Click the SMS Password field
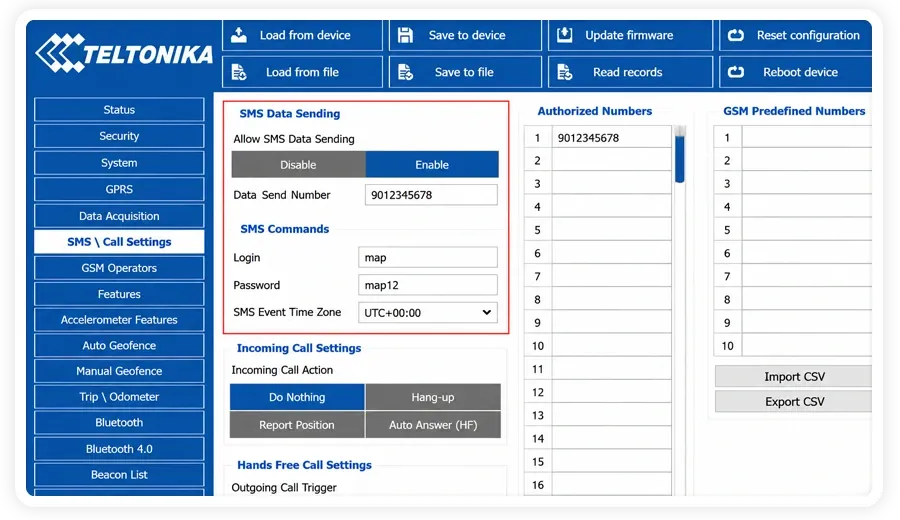The image size is (900, 520). 428,285
